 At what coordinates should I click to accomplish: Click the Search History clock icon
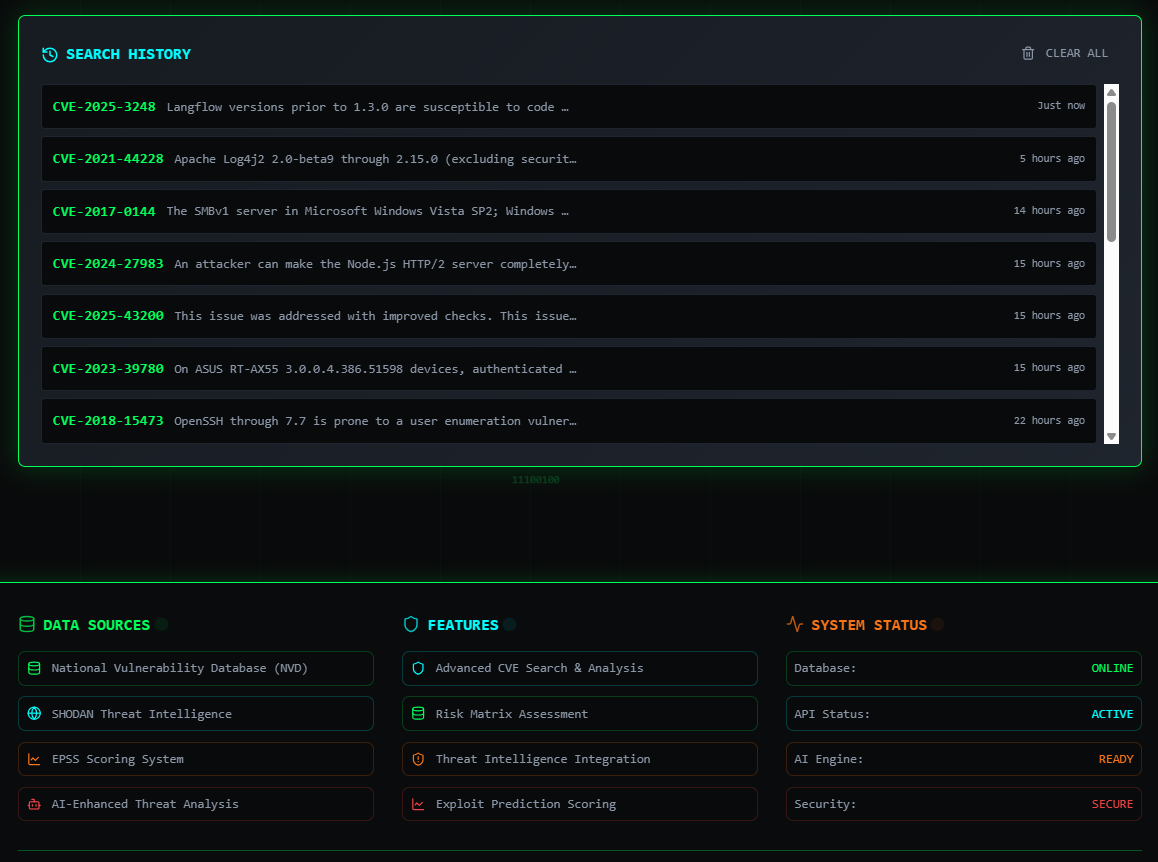coord(49,55)
